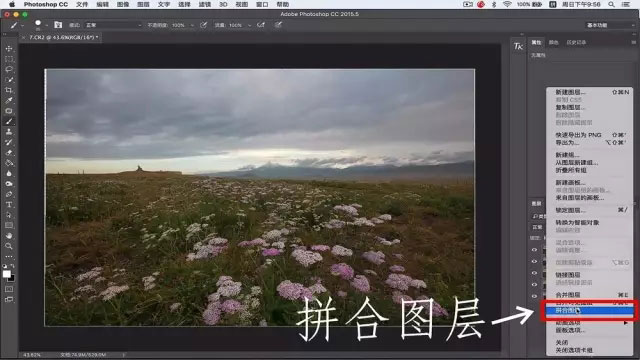The image size is (640, 360).
Task: Choose 合并图层 from the context menu
Action: 589,295
